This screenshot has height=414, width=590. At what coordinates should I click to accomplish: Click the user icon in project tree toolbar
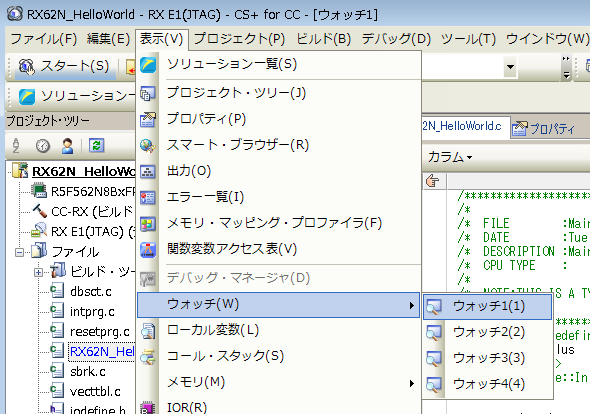[x=68, y=146]
